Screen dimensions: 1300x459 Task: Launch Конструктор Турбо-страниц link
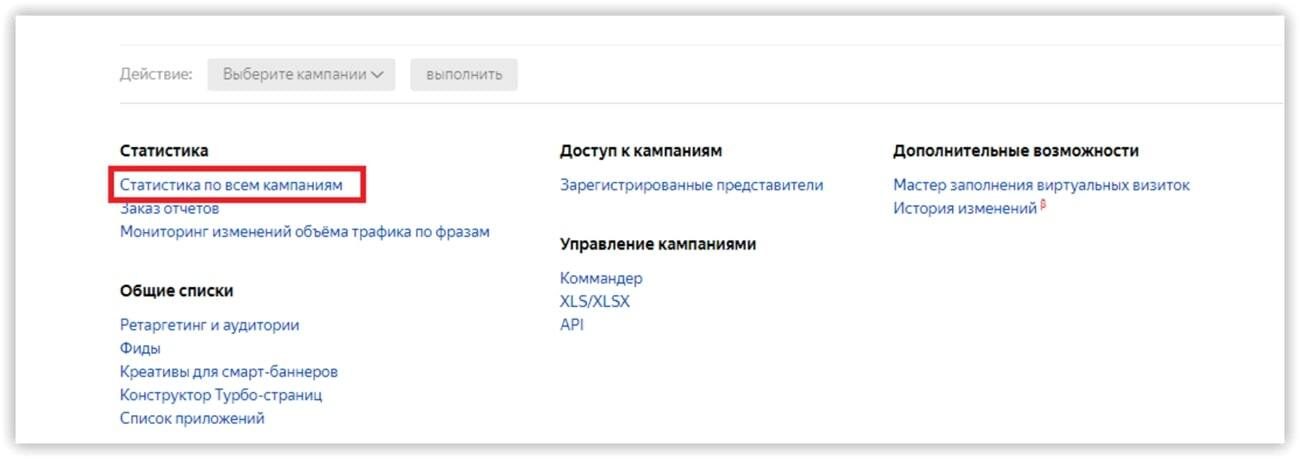click(221, 395)
